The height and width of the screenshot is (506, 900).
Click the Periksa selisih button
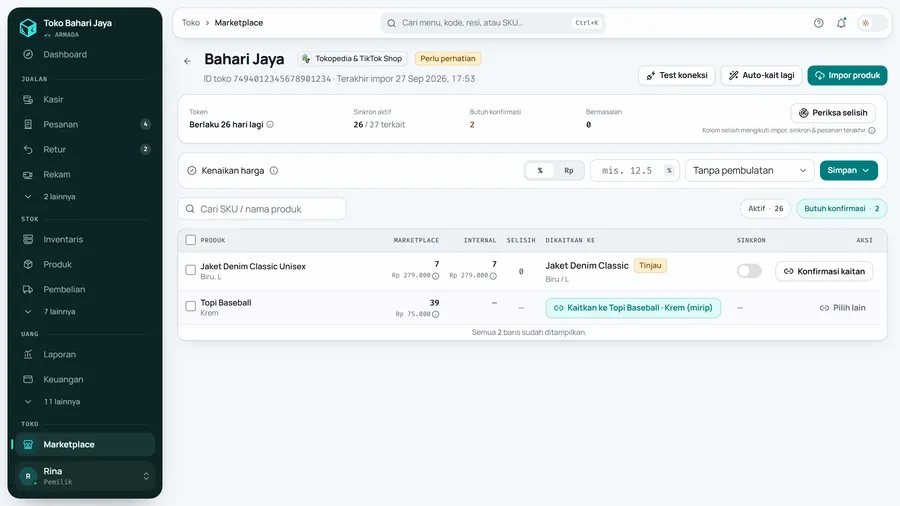[833, 113]
